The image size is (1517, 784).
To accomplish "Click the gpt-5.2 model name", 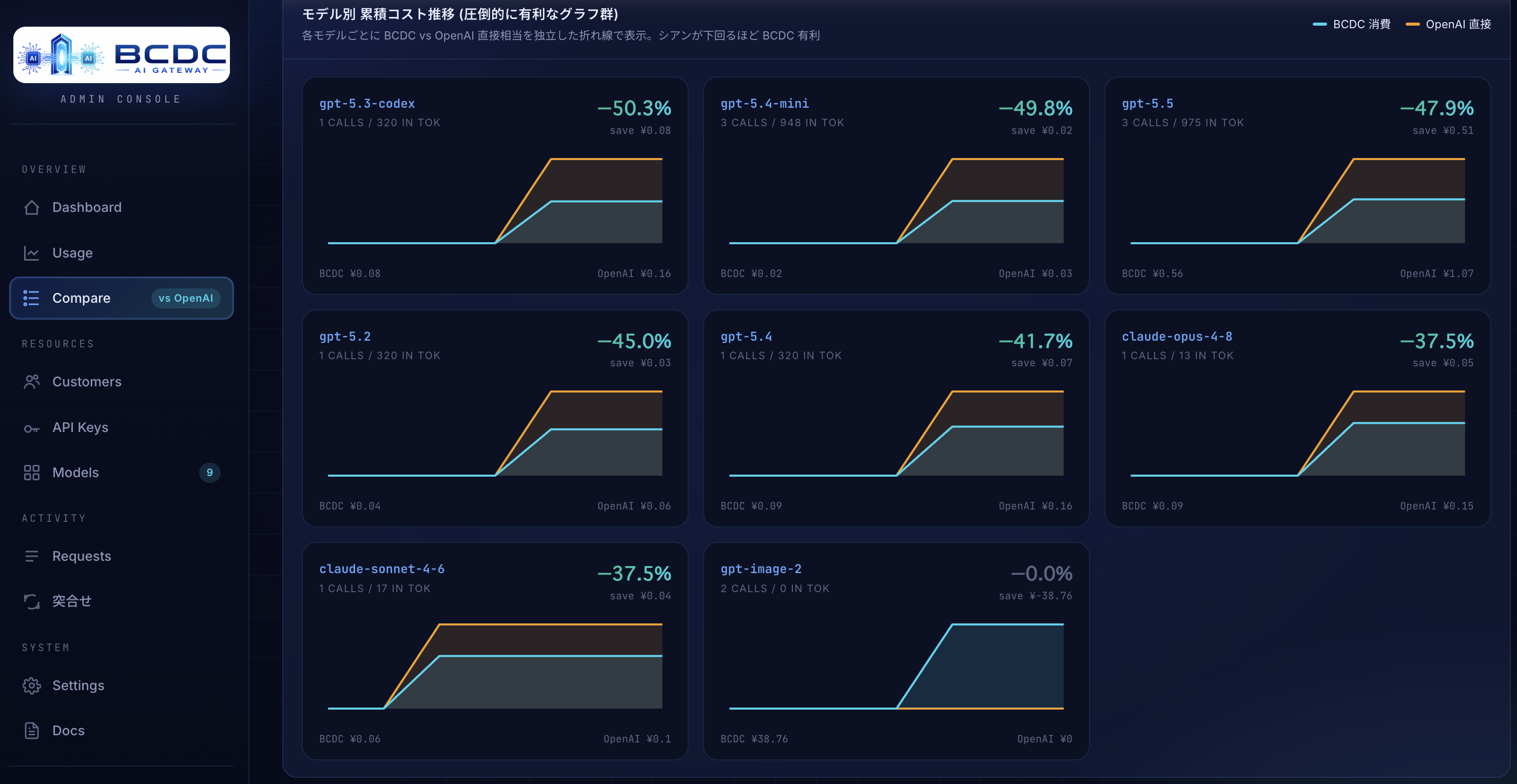I will (x=345, y=337).
